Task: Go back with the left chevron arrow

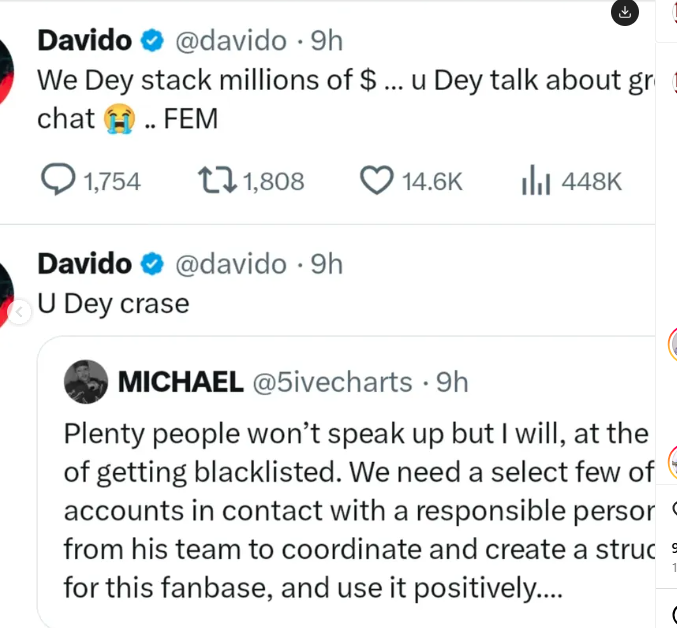Action: [x=17, y=313]
